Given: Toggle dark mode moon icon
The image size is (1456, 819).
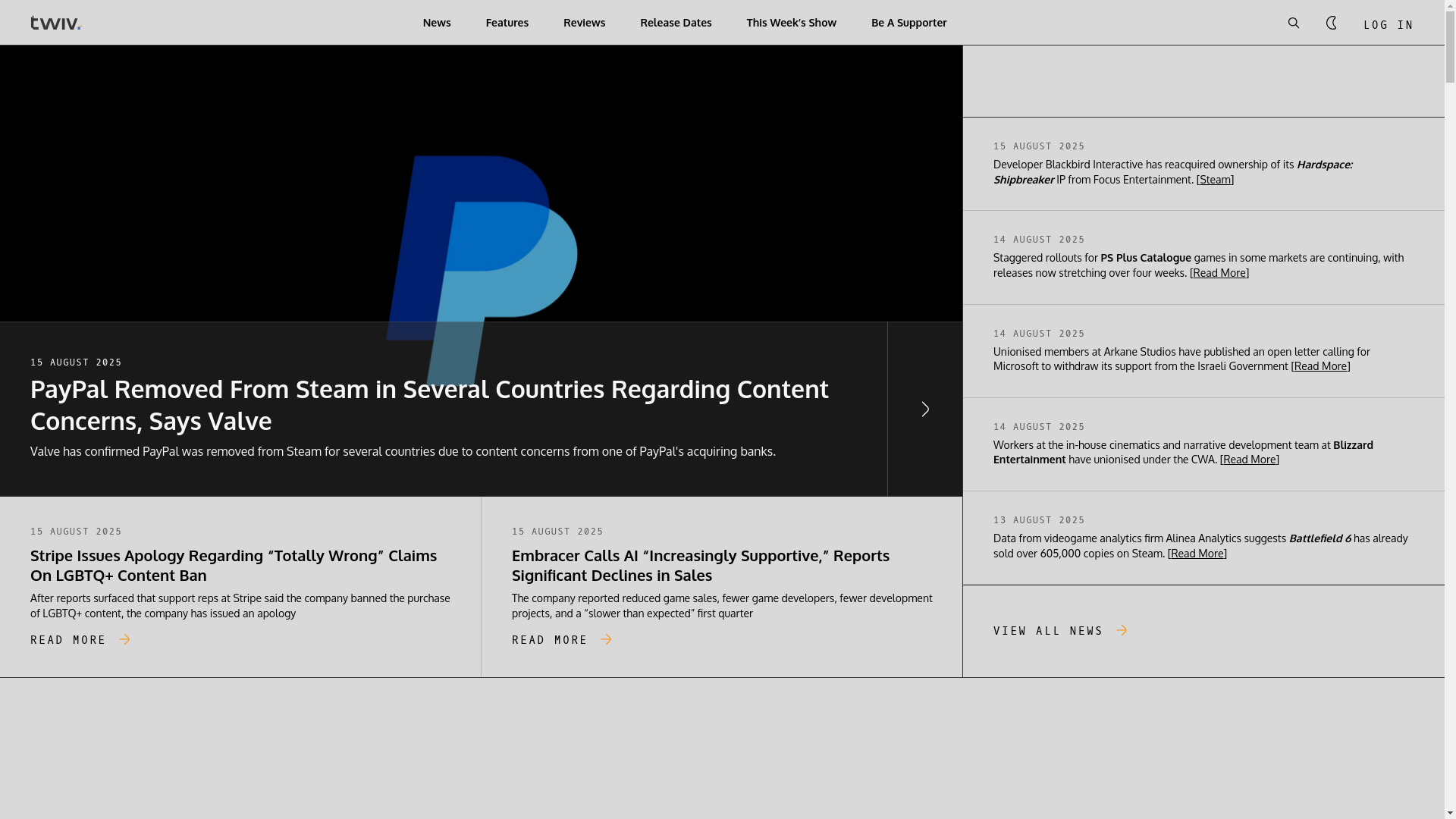Looking at the screenshot, I should coord(1332,23).
